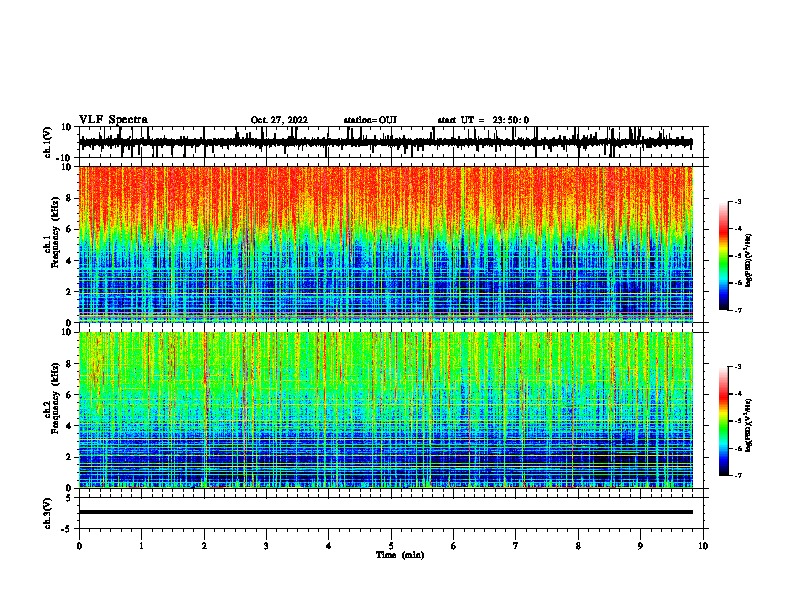Image resolution: width=792 pixels, height=612 pixels.
Task: Click the "station=OUI" header label
Action: 370,120
